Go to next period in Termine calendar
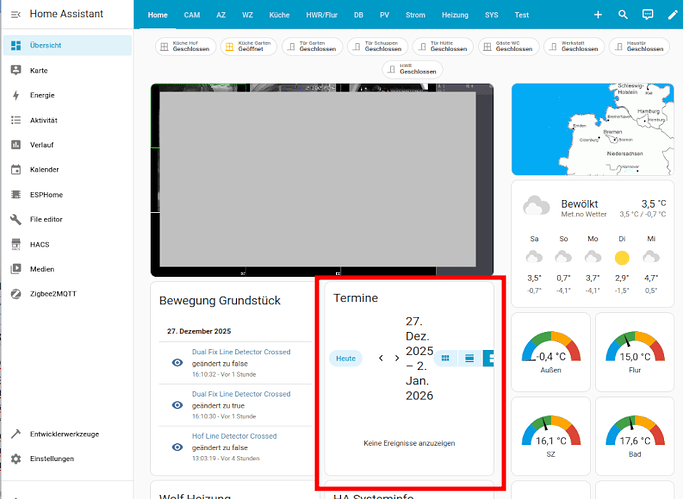This screenshot has height=499, width=683. pos(397,358)
